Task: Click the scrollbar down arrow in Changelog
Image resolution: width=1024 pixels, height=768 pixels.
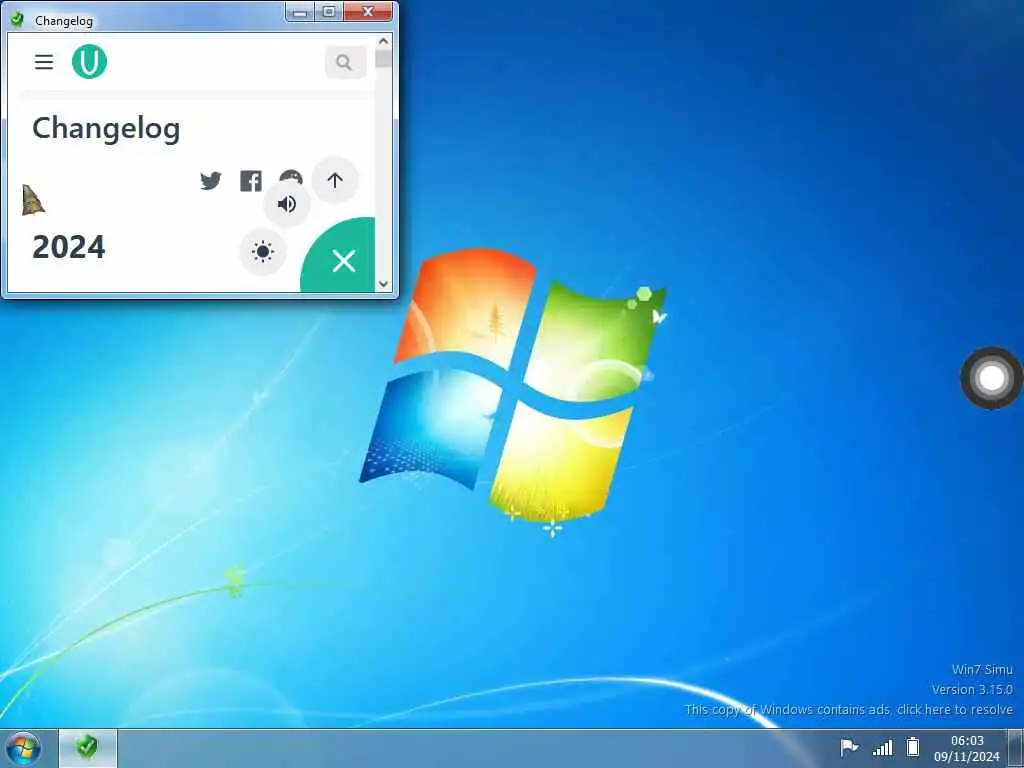Action: 383,284
